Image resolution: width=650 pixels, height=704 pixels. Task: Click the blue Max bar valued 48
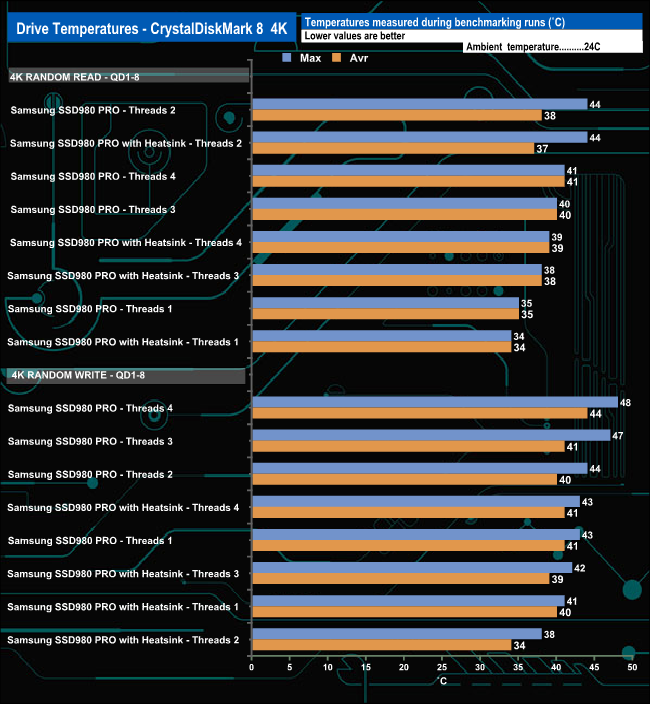(435, 402)
